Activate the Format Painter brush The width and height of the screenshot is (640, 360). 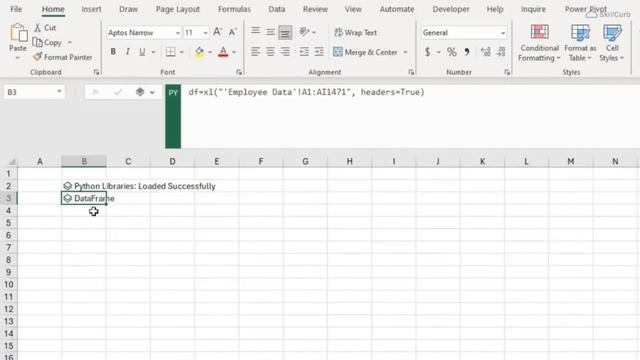pos(62,57)
